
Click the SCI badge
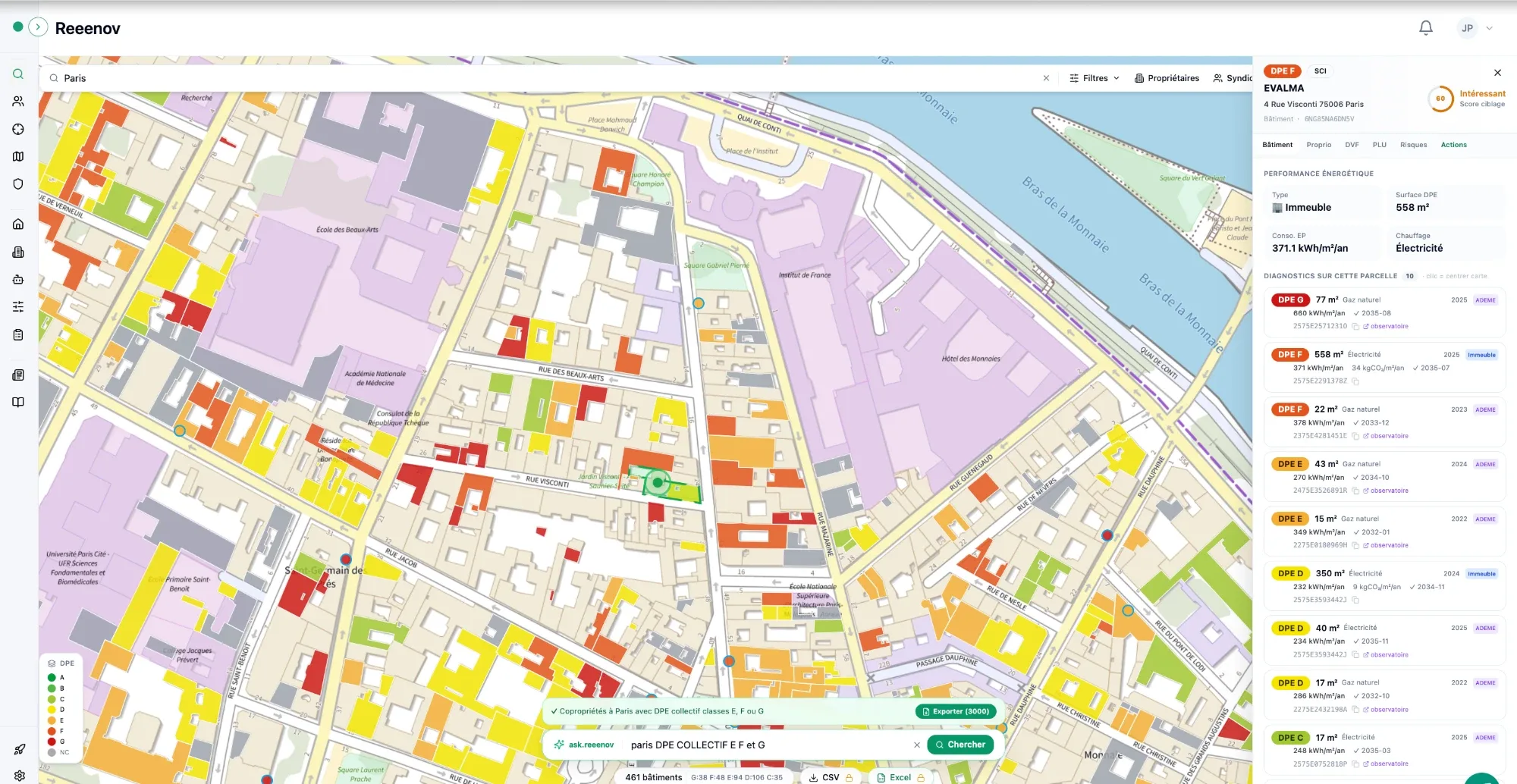(x=1321, y=71)
